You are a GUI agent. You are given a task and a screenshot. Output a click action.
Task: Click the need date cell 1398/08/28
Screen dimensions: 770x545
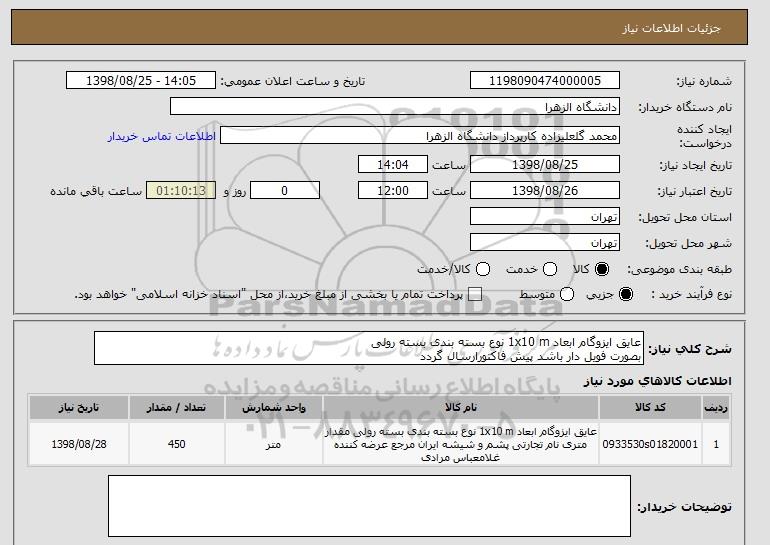pyautogui.click(x=79, y=444)
